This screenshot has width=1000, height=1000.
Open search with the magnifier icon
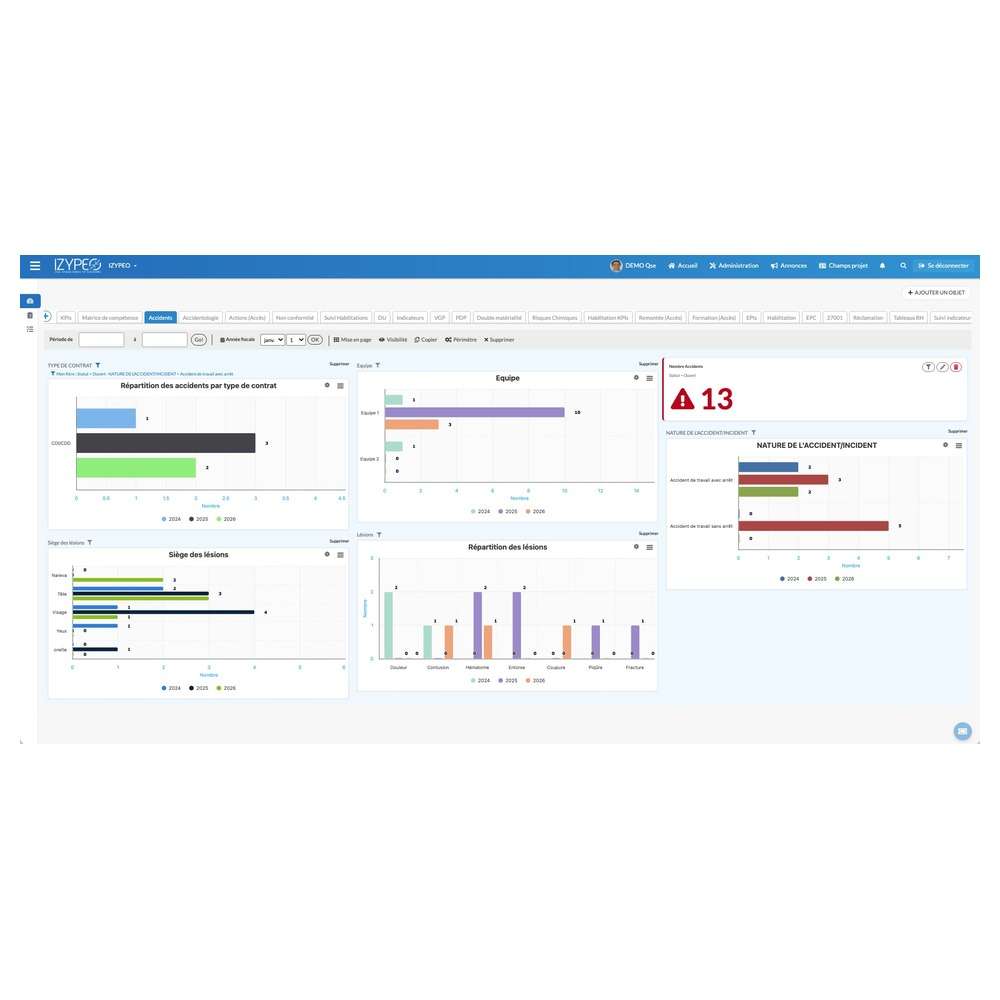(x=903, y=265)
